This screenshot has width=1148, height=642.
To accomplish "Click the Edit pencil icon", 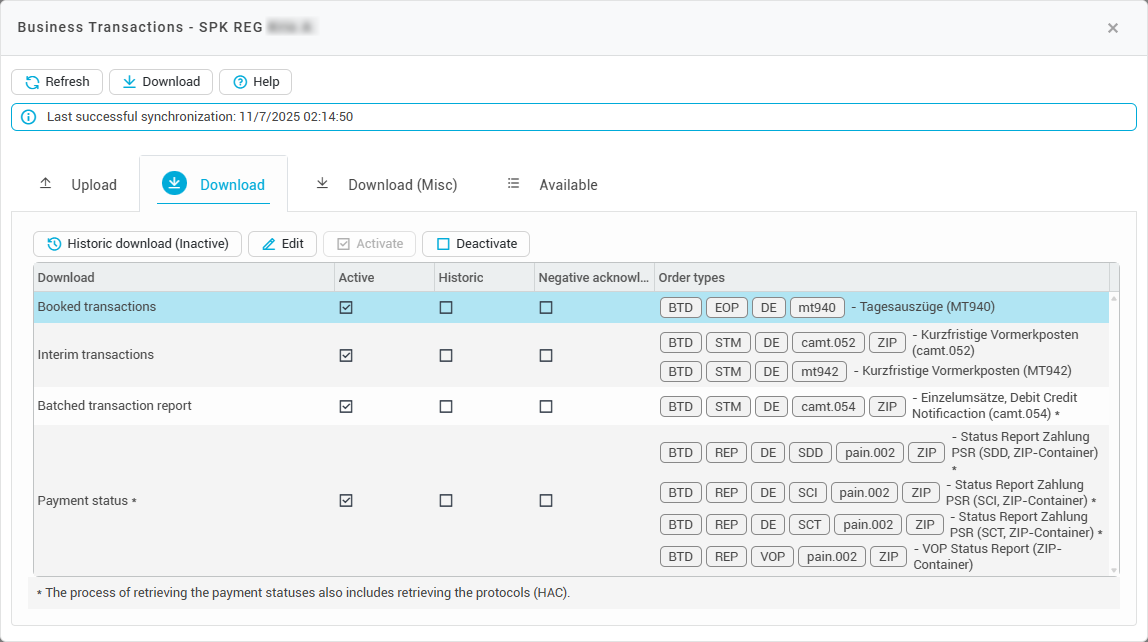I will coord(268,244).
